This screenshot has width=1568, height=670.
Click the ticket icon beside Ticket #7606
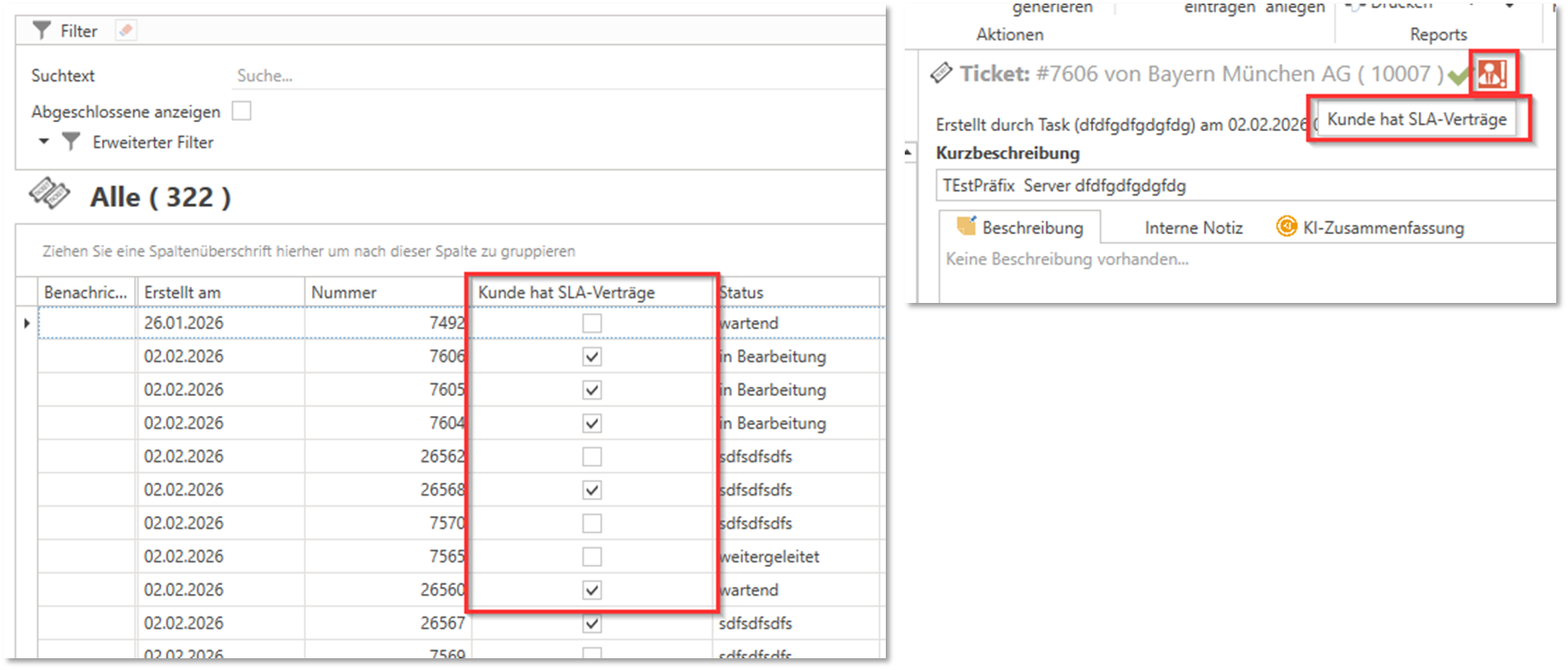(x=942, y=73)
